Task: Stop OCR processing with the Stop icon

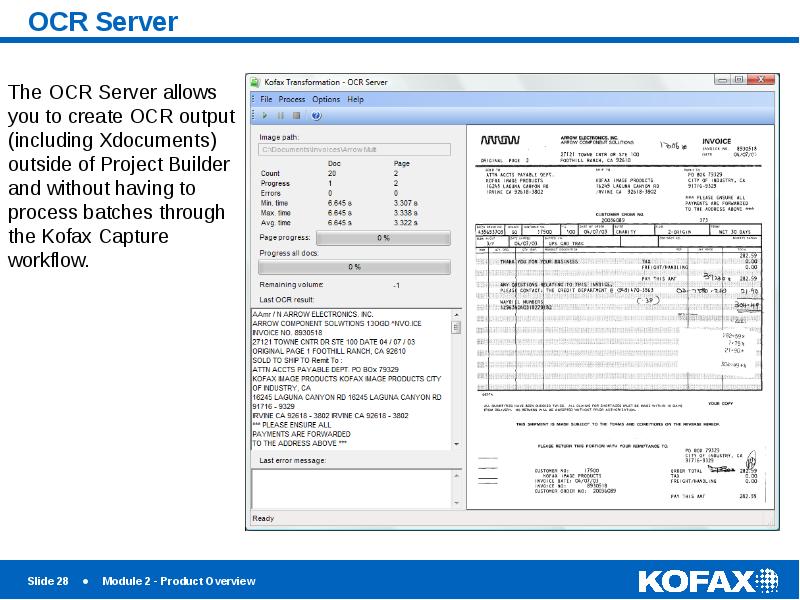Action: click(x=296, y=114)
